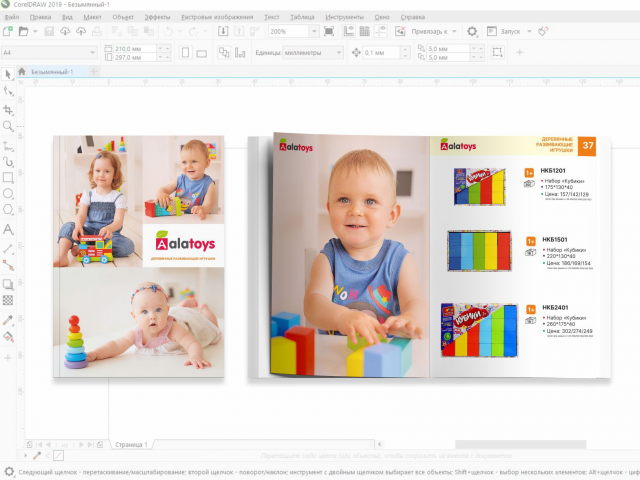Click the Open folder icon

pyautogui.click(x=24, y=31)
